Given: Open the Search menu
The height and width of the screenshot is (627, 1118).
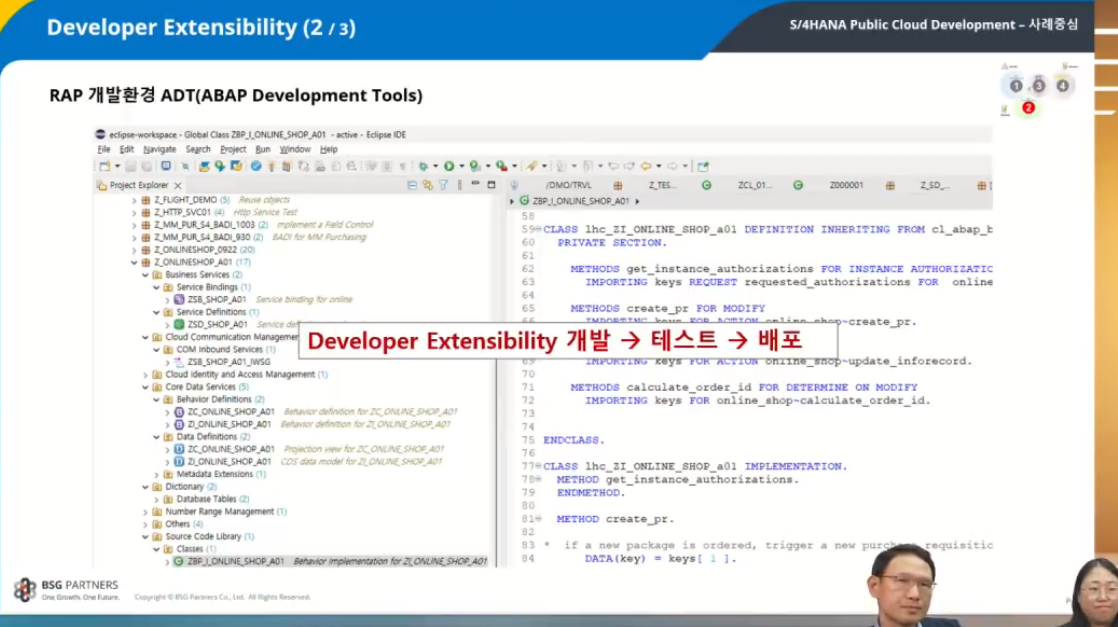Looking at the screenshot, I should [x=198, y=149].
